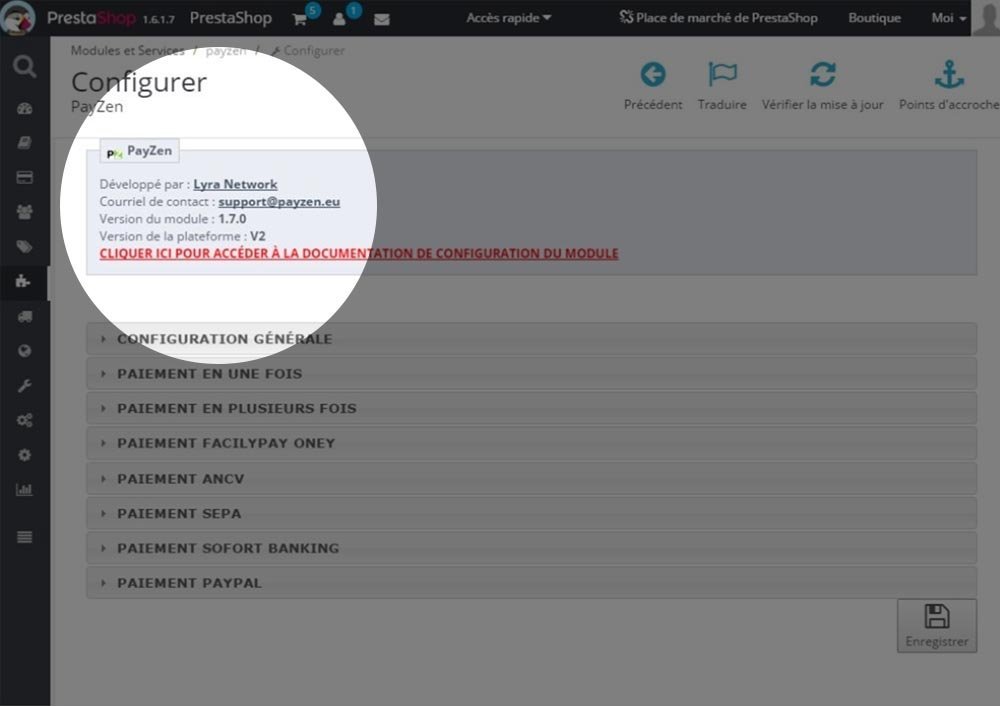Click support@payzen.eu email link
The width and height of the screenshot is (1000, 706).
point(279,202)
